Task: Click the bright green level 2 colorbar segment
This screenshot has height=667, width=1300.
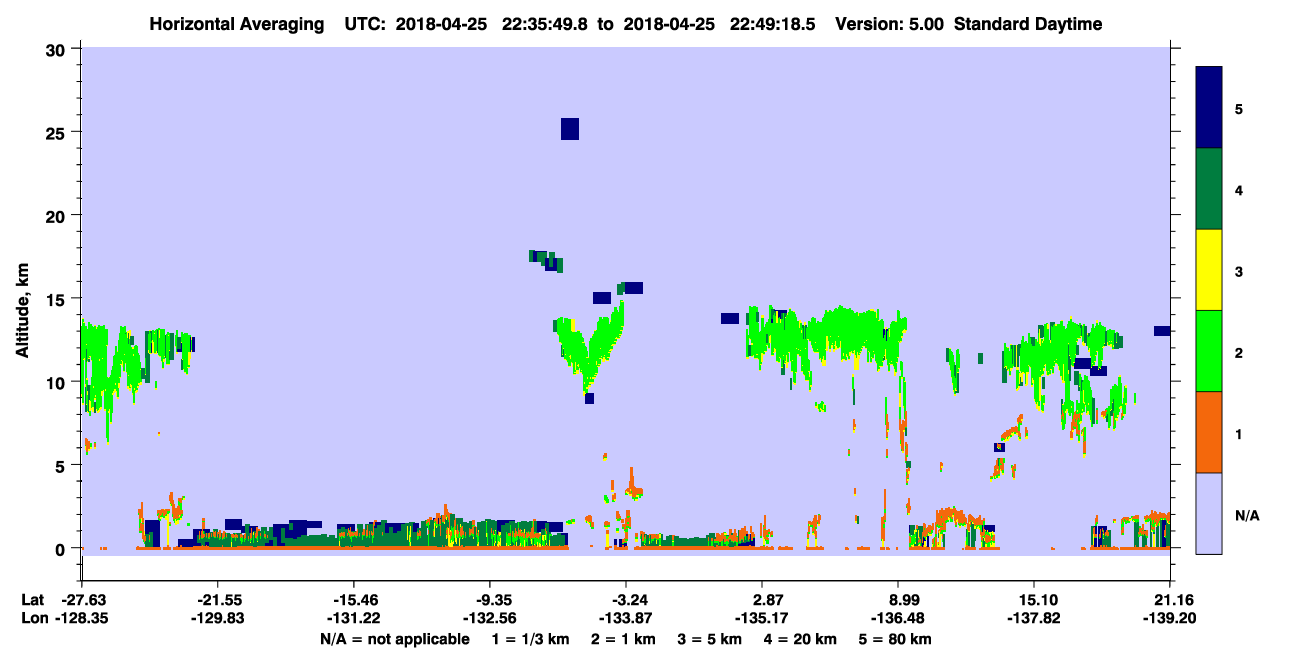Action: [x=1209, y=351]
